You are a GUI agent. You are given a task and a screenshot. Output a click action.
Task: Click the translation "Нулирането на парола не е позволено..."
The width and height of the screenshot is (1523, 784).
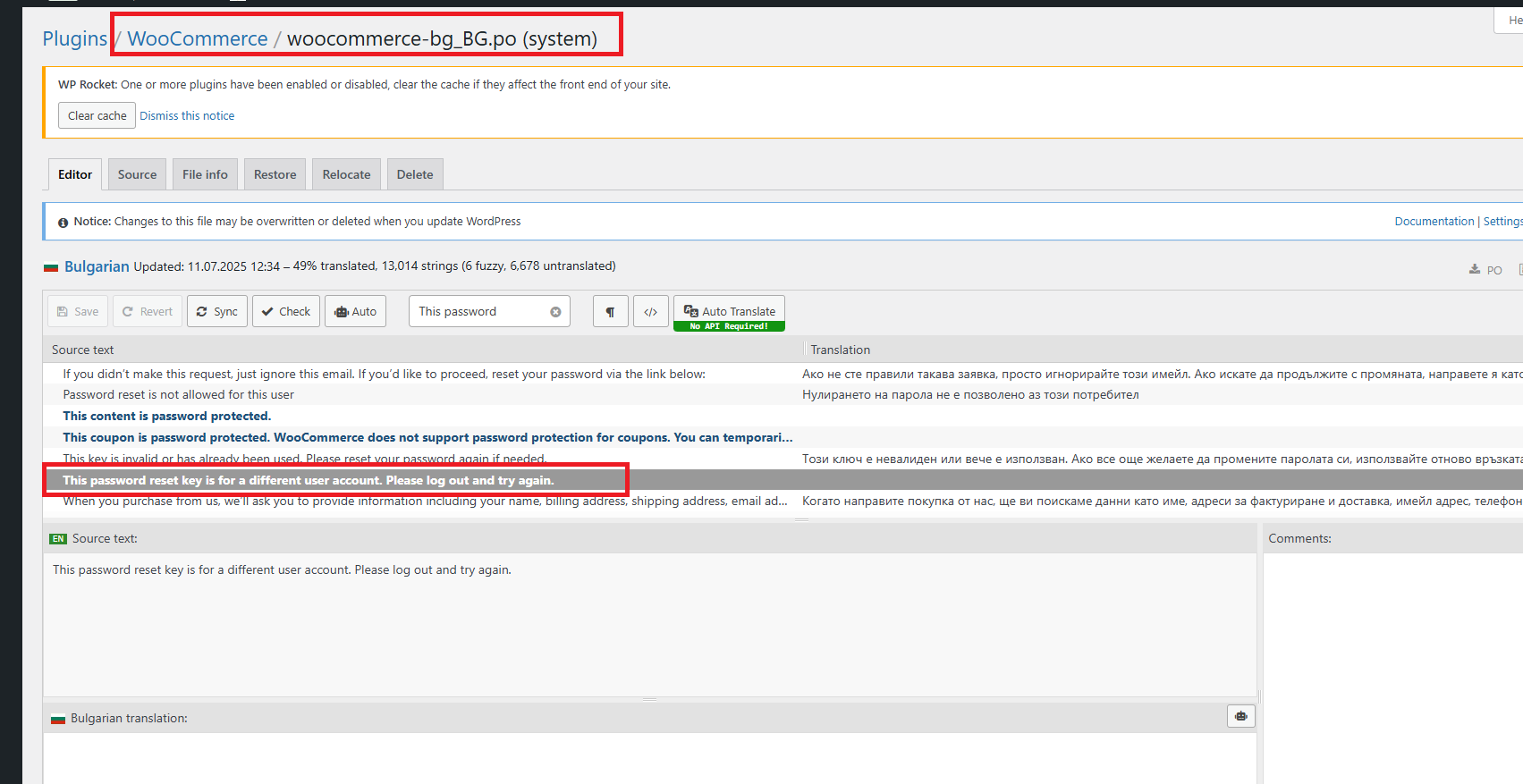(x=970, y=395)
